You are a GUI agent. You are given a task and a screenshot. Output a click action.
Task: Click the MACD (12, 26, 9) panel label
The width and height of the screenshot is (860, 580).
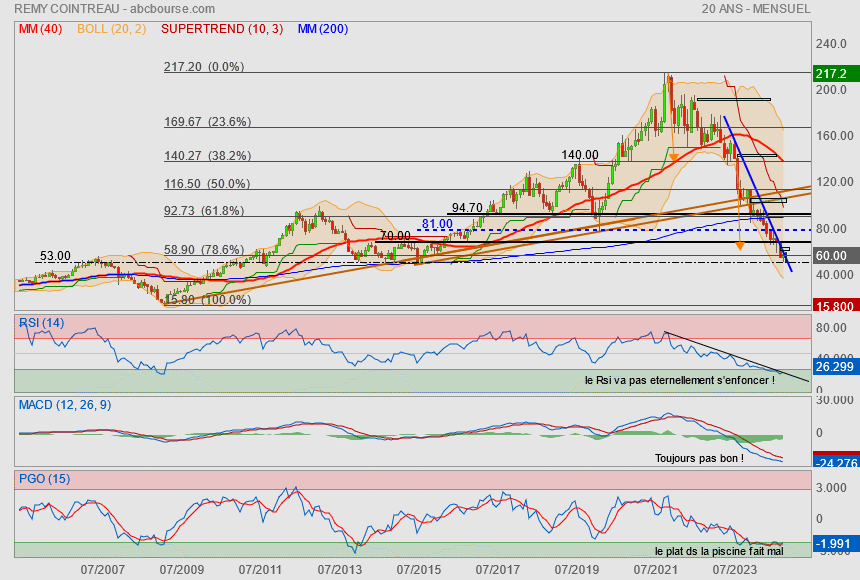point(65,405)
